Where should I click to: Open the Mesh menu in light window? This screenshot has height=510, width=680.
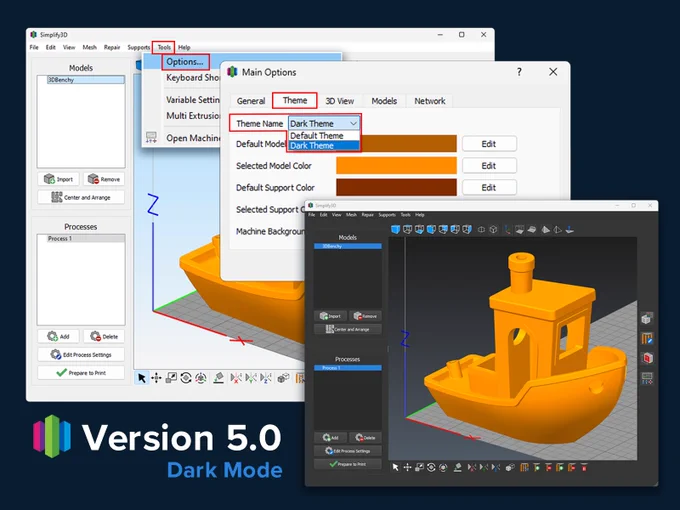[x=89, y=47]
